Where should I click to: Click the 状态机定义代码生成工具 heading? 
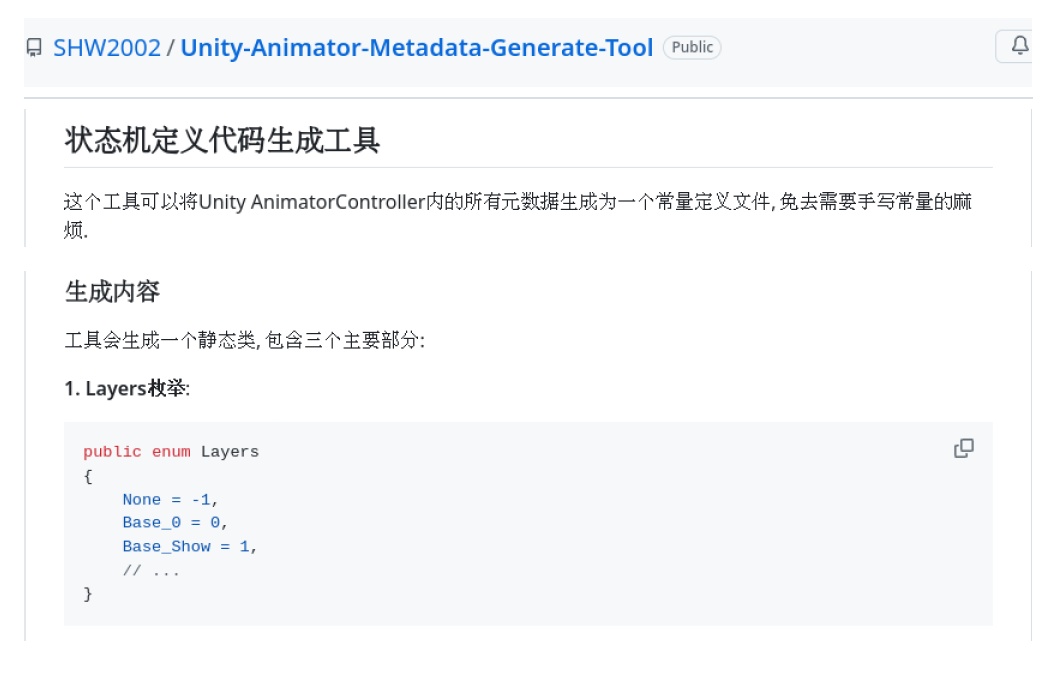click(x=222, y=141)
